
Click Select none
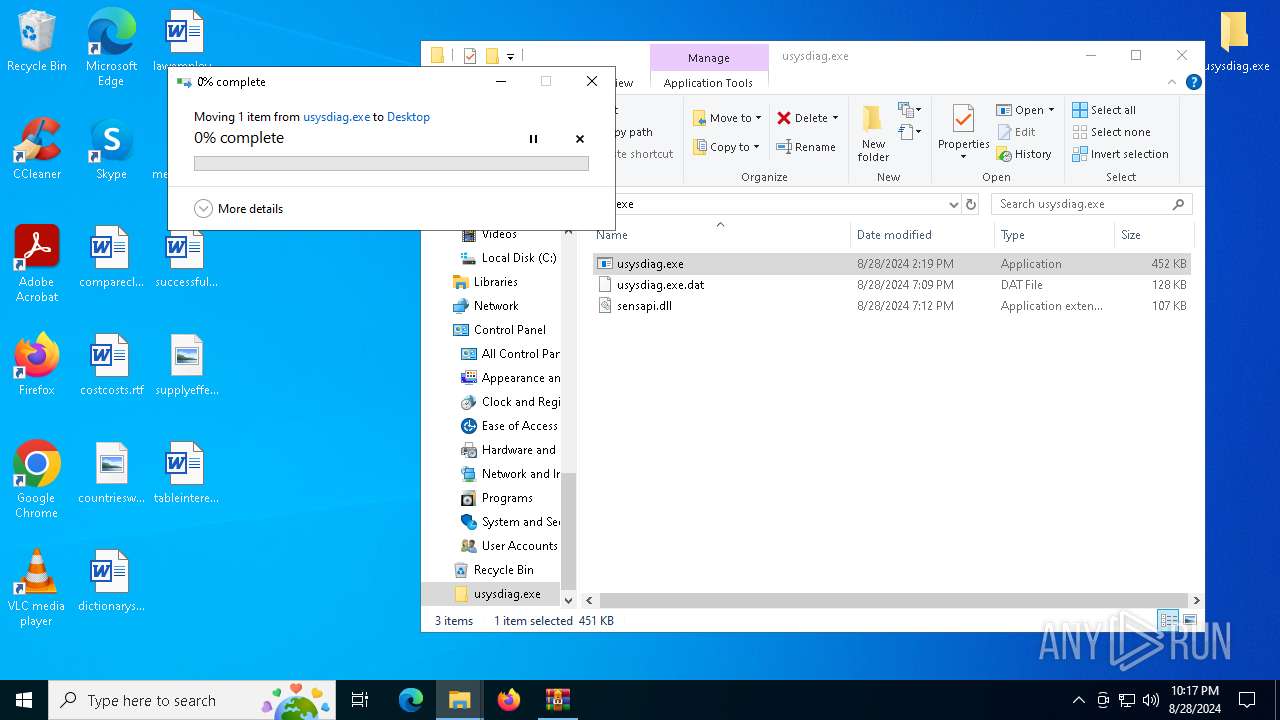1111,132
